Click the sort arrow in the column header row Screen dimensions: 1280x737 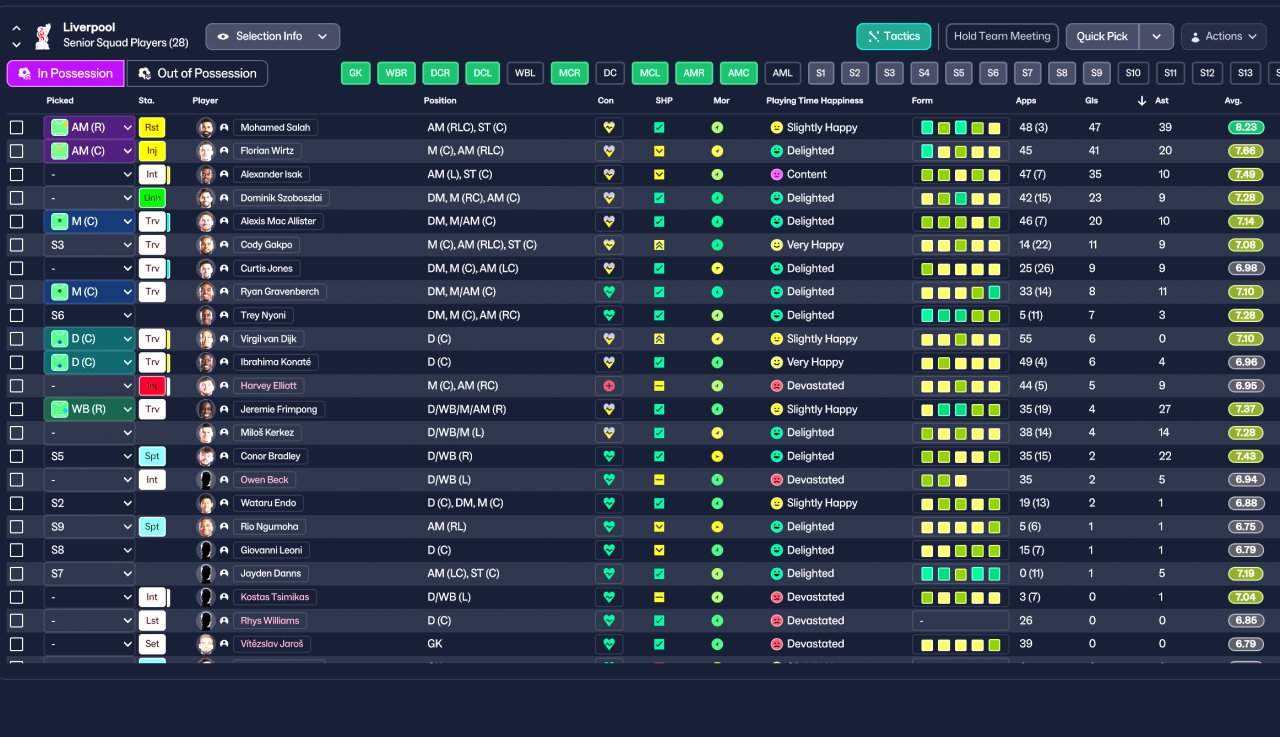(x=1142, y=101)
